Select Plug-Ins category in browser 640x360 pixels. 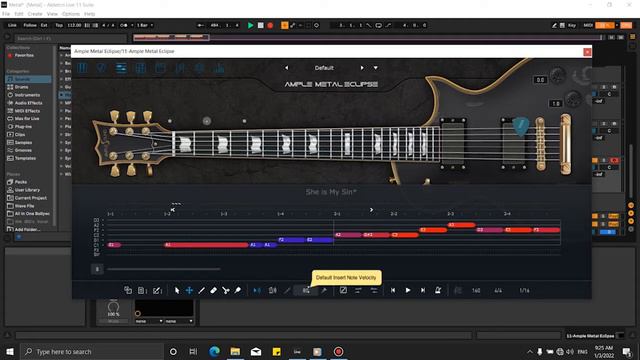pyautogui.click(x=23, y=127)
